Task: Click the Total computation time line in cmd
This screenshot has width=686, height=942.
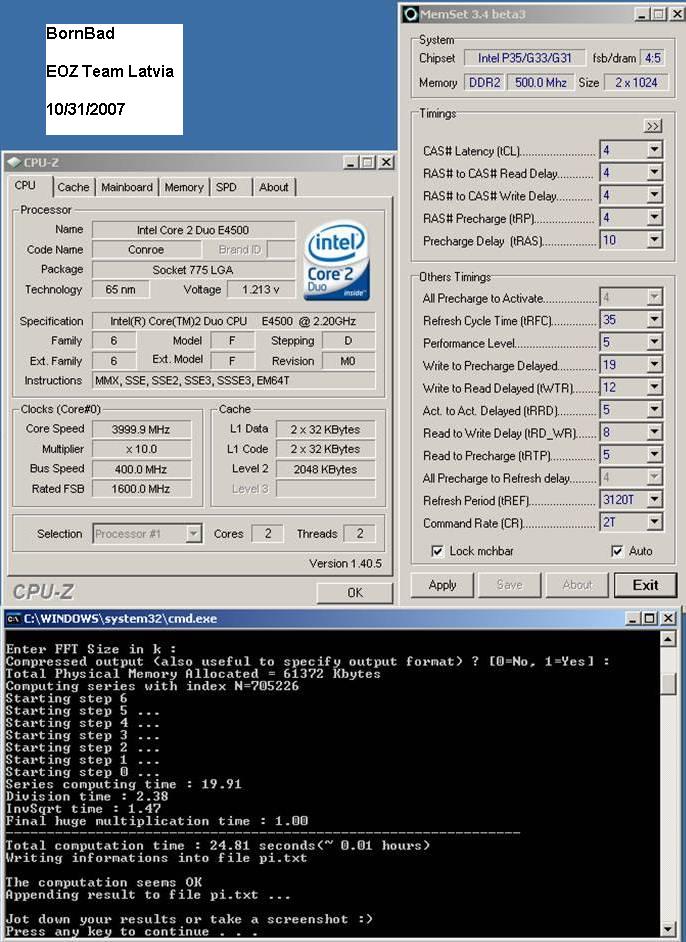Action: (218, 845)
